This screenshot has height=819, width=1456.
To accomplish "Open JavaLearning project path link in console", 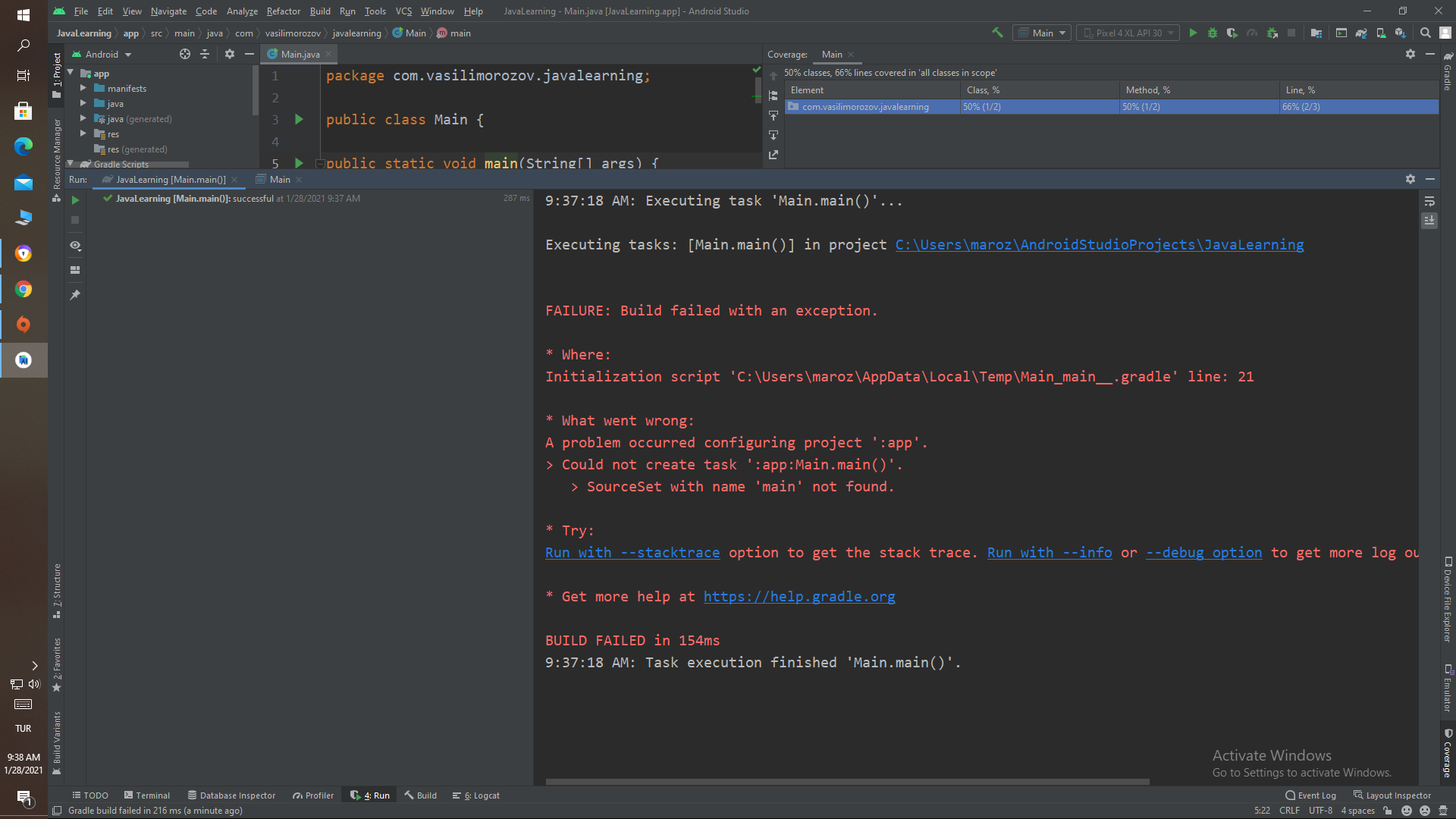I will 1100,244.
